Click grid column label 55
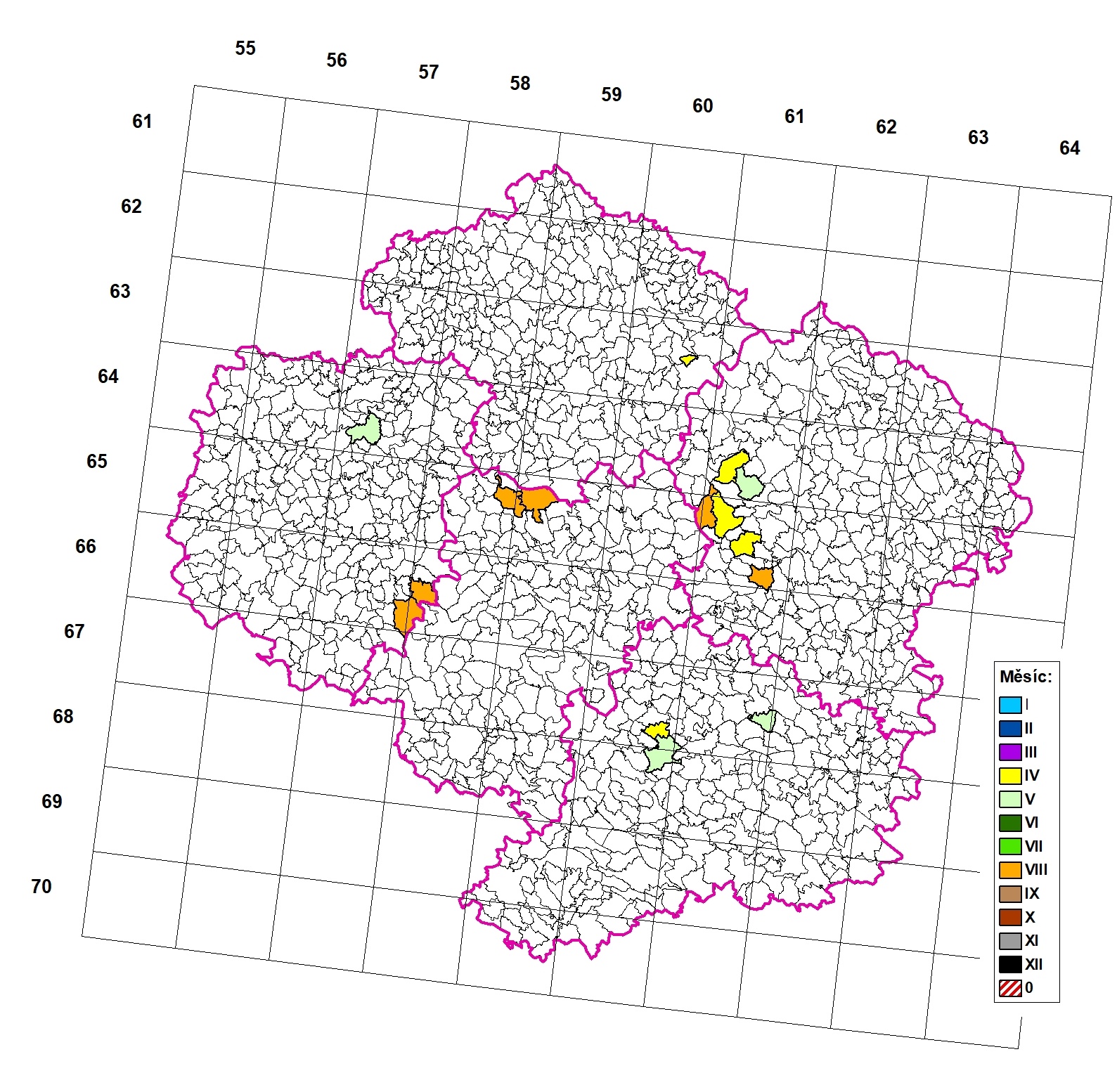 pos(245,48)
